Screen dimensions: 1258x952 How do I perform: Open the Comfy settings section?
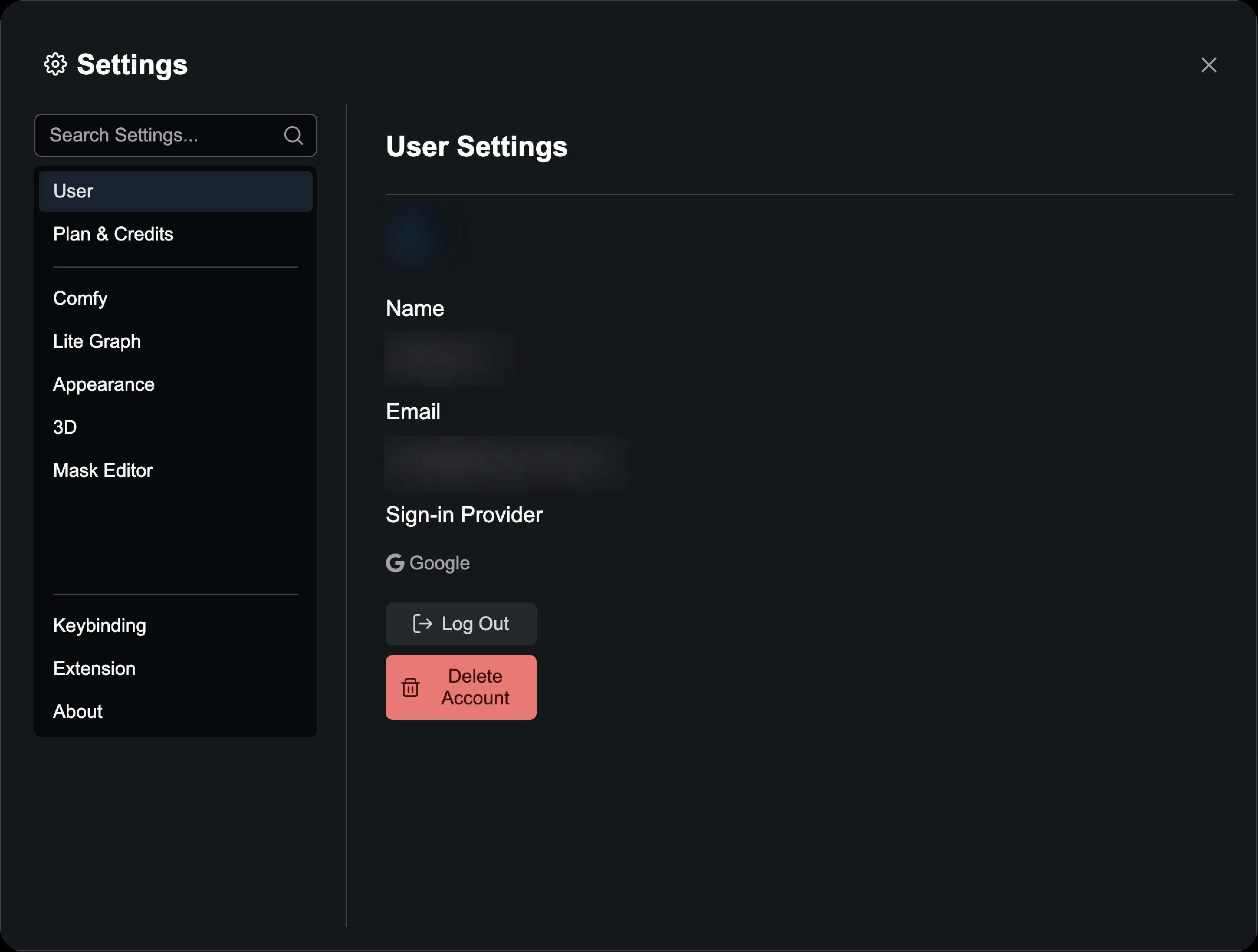pos(80,298)
